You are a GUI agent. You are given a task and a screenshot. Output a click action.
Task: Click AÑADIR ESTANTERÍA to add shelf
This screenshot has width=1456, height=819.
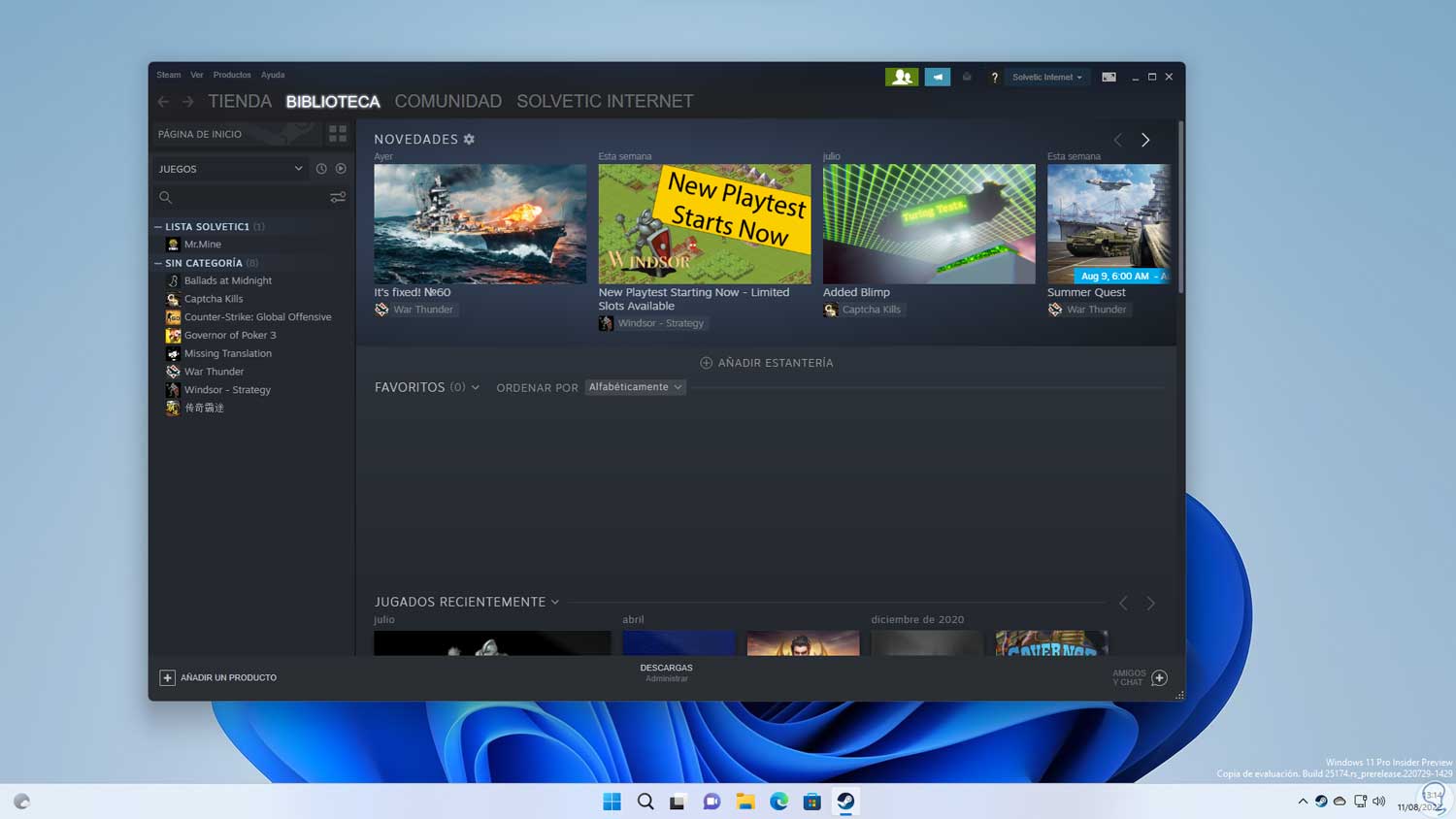point(767,363)
